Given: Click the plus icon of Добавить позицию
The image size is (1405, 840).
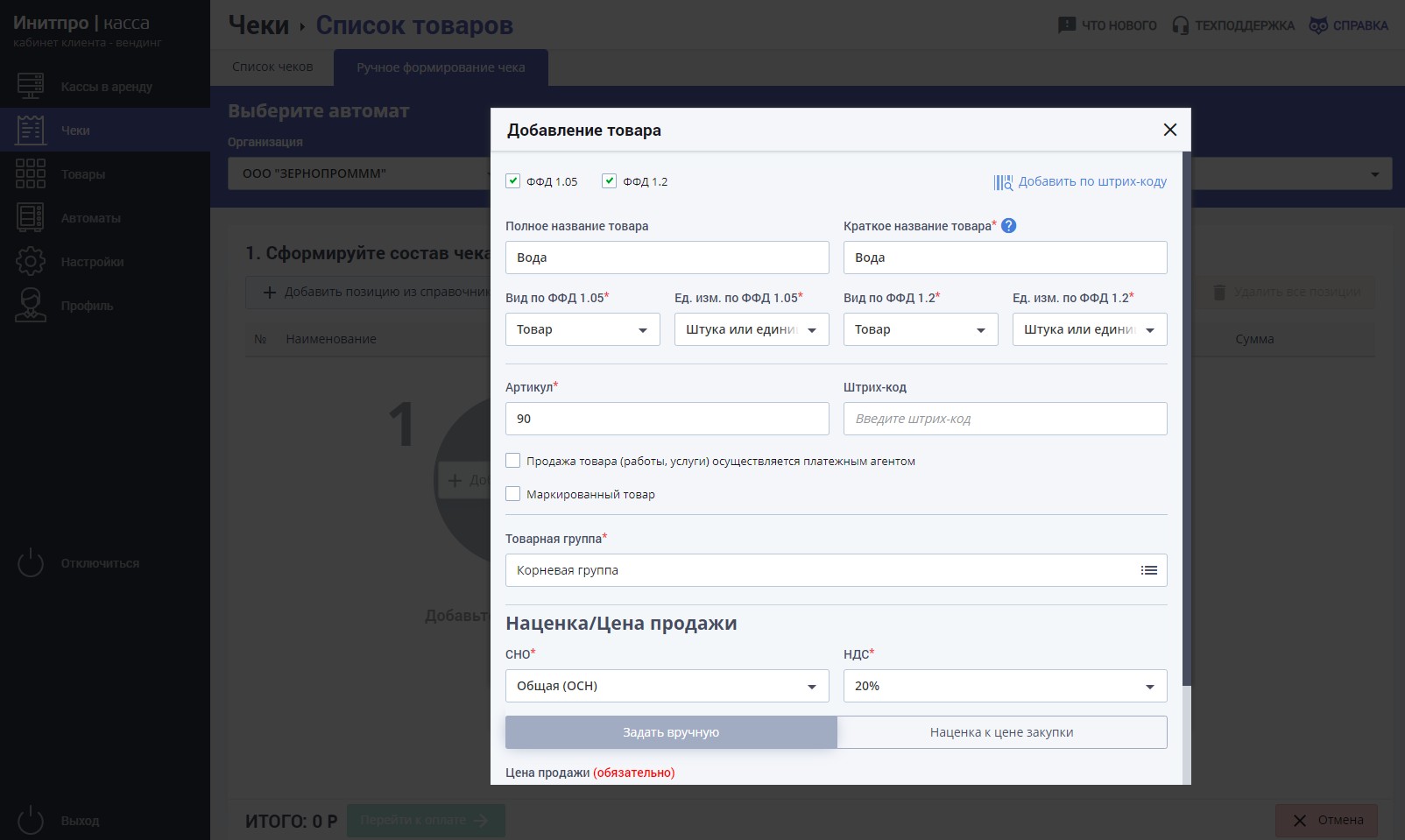Looking at the screenshot, I should [270, 292].
